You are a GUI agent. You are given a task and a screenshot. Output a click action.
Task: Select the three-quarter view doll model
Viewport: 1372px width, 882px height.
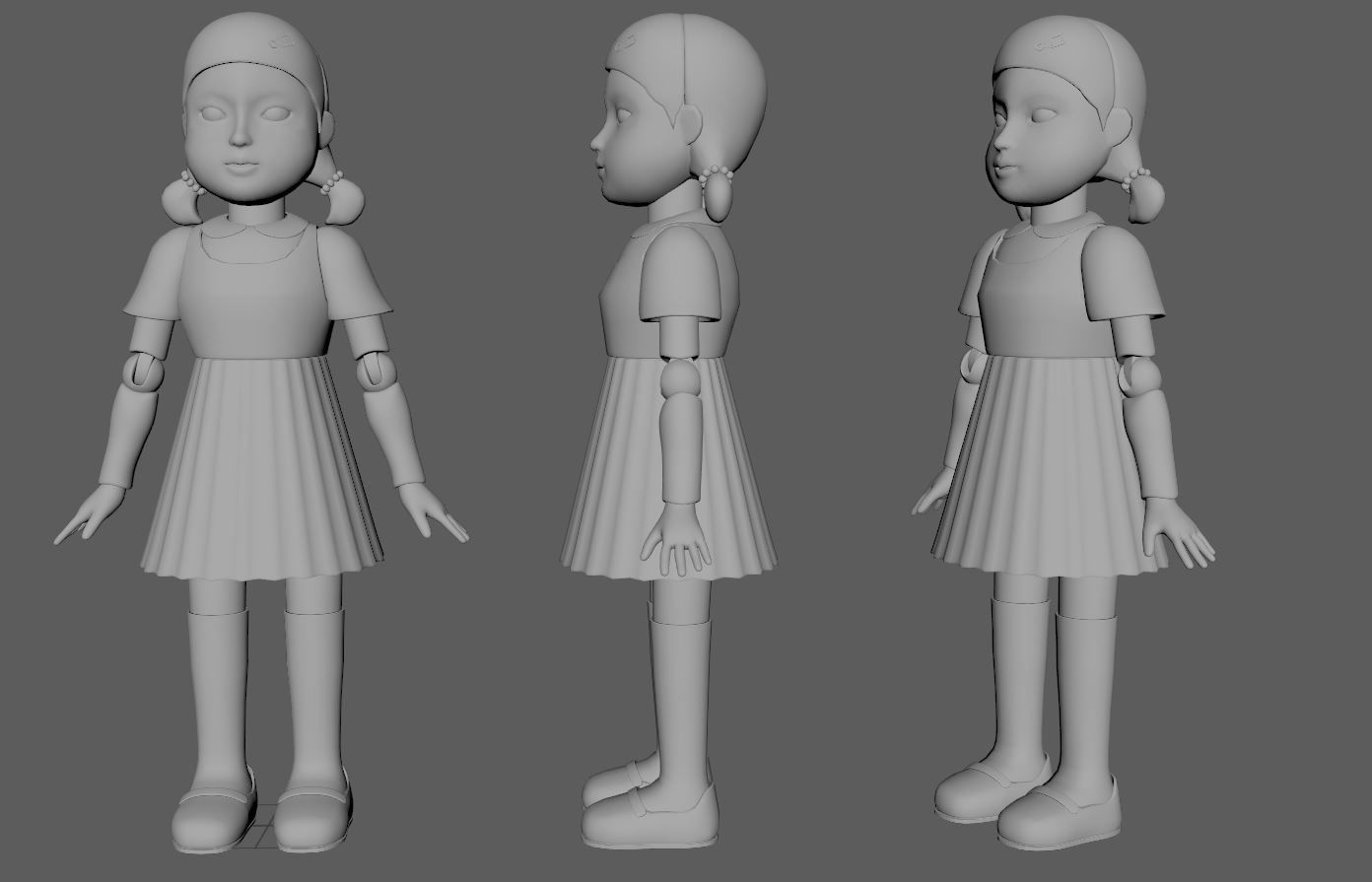click(1064, 434)
